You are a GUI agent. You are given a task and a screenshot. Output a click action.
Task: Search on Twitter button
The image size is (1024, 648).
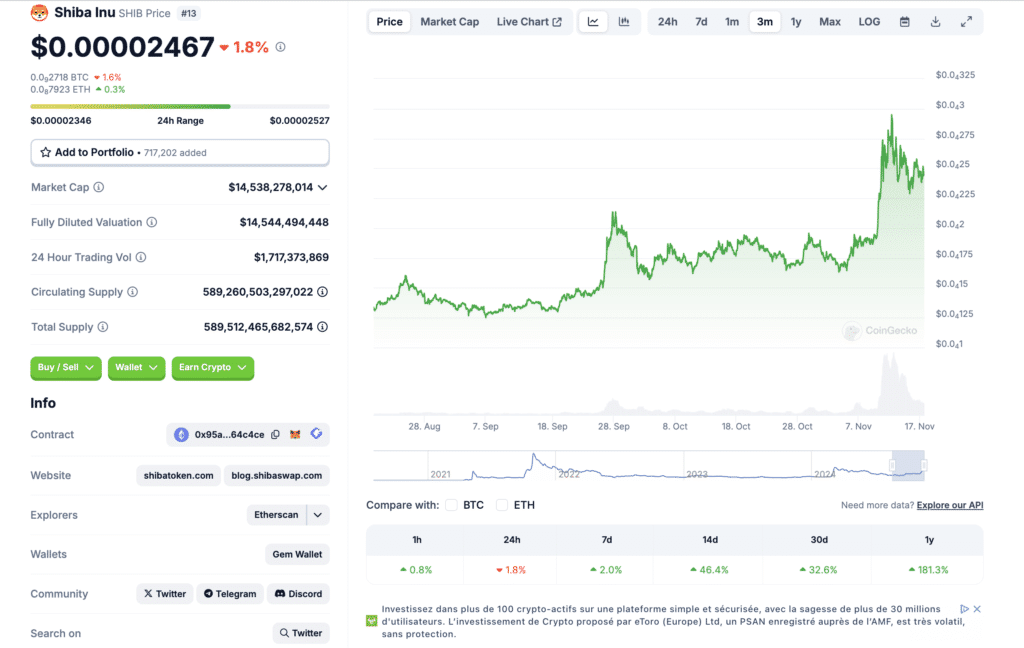(x=301, y=633)
